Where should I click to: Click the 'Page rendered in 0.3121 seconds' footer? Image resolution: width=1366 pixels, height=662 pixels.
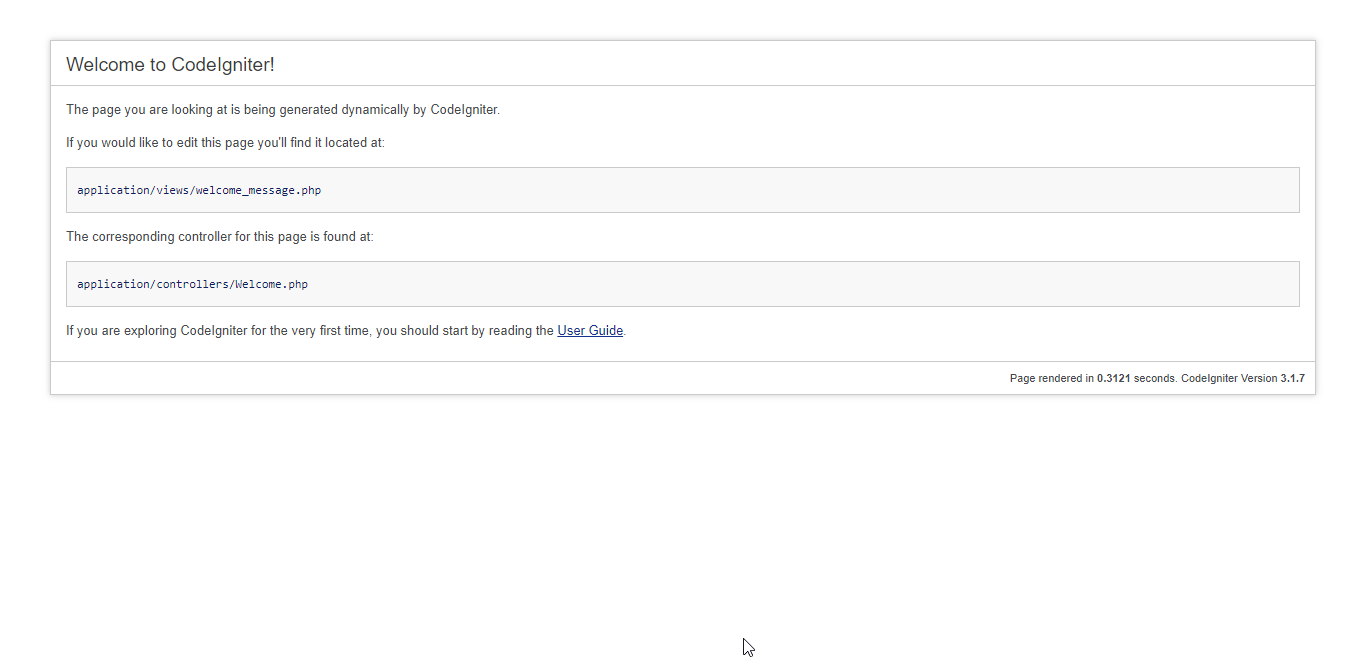coord(1157,379)
